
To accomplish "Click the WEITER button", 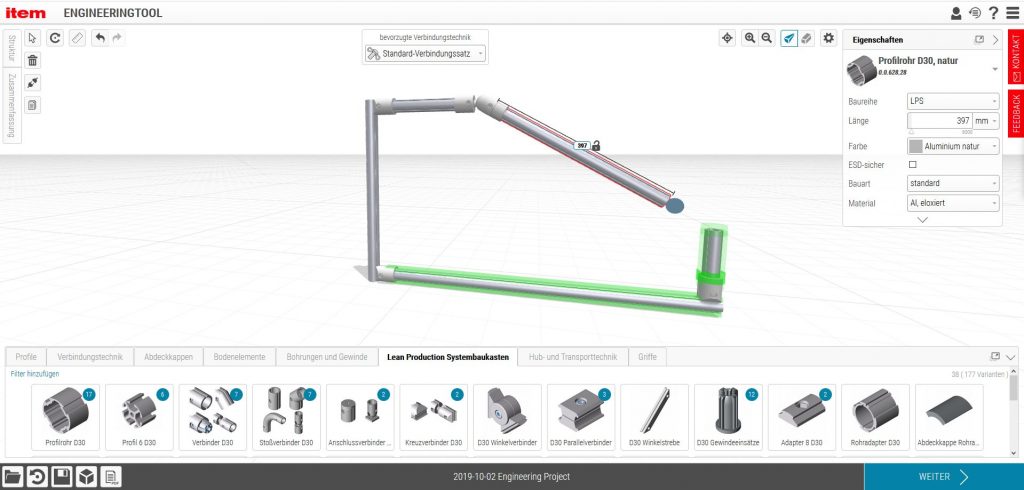I will tap(943, 477).
